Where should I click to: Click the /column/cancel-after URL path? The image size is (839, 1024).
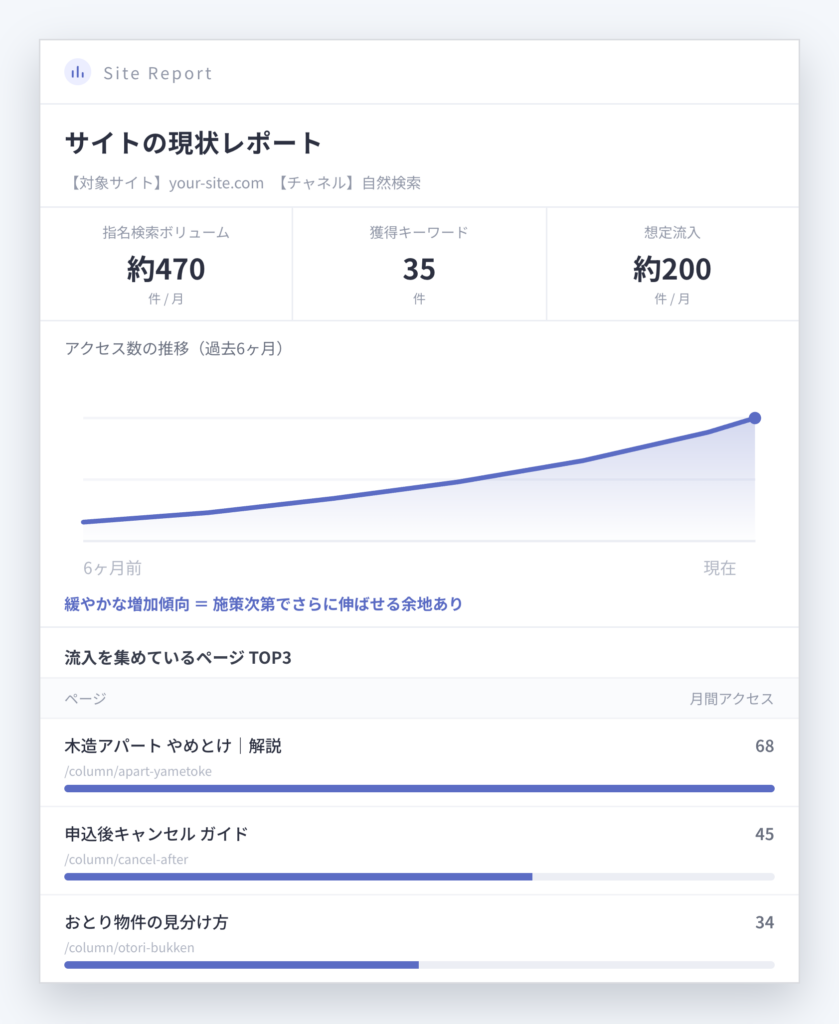tap(126, 859)
